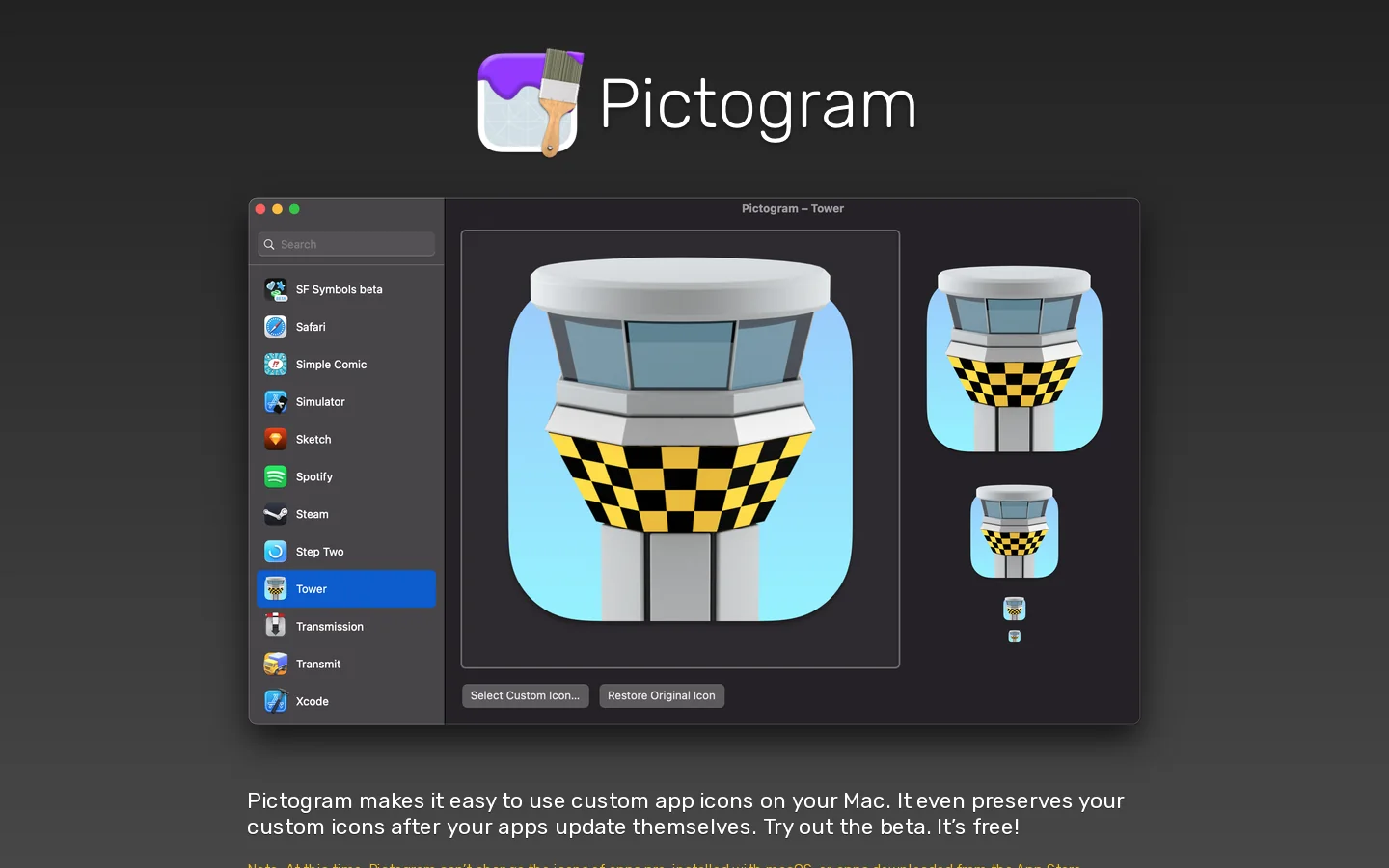Click the Transmit truck icon
Viewport: 1389px width, 868px height.
276,665
